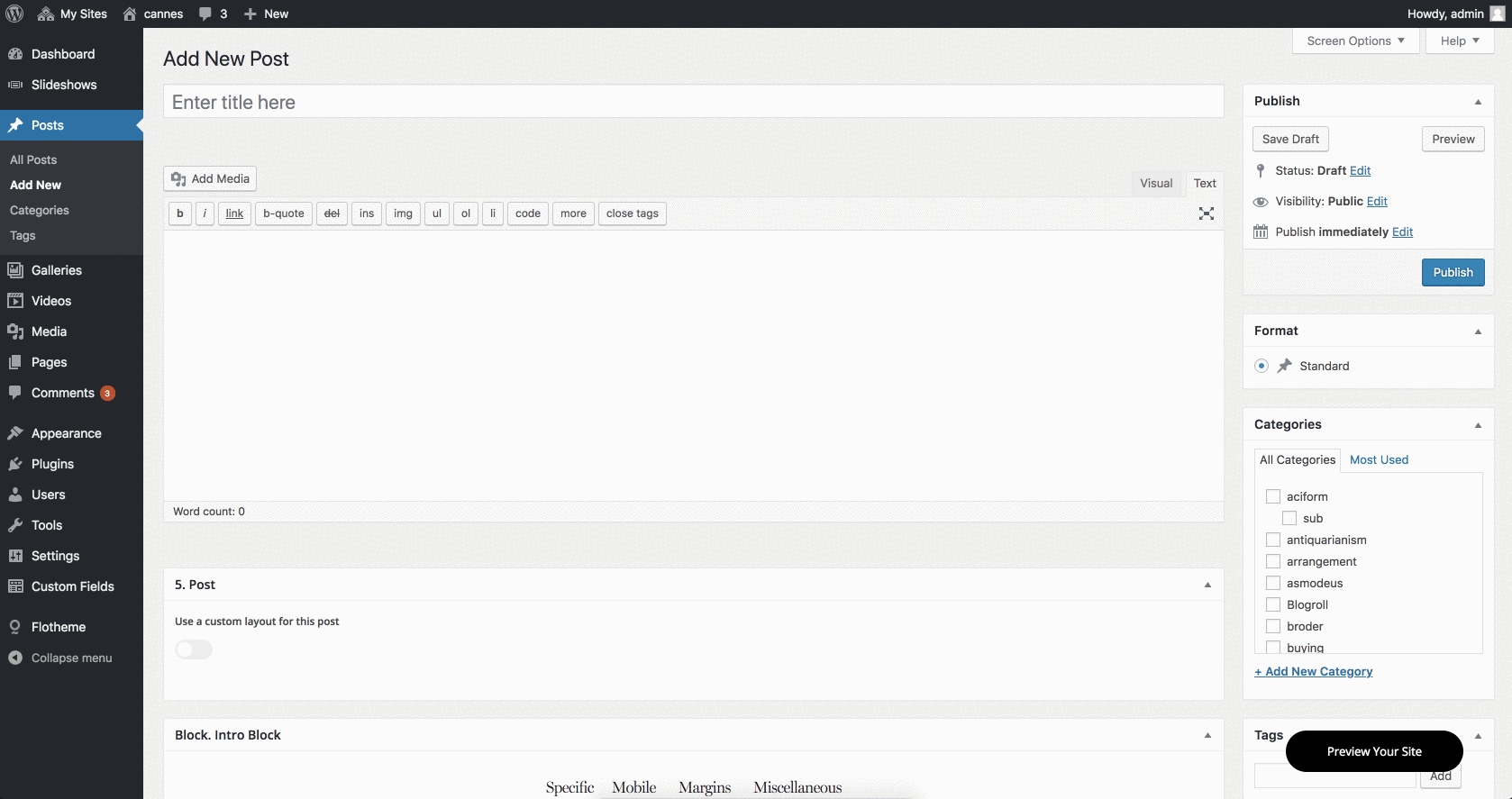
Task: Check the broder category
Action: pos(1273,626)
